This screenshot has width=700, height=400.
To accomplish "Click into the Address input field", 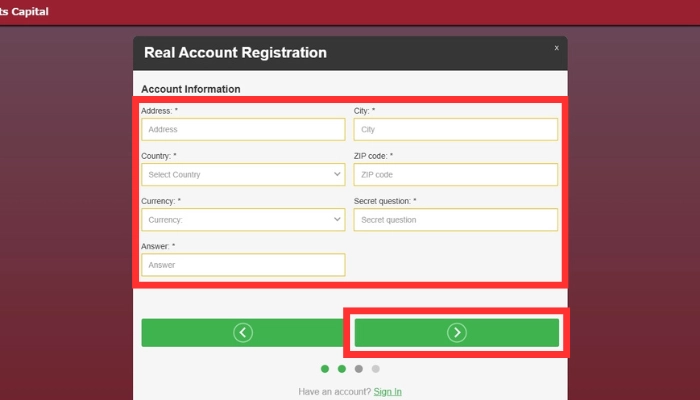I will tap(243, 130).
